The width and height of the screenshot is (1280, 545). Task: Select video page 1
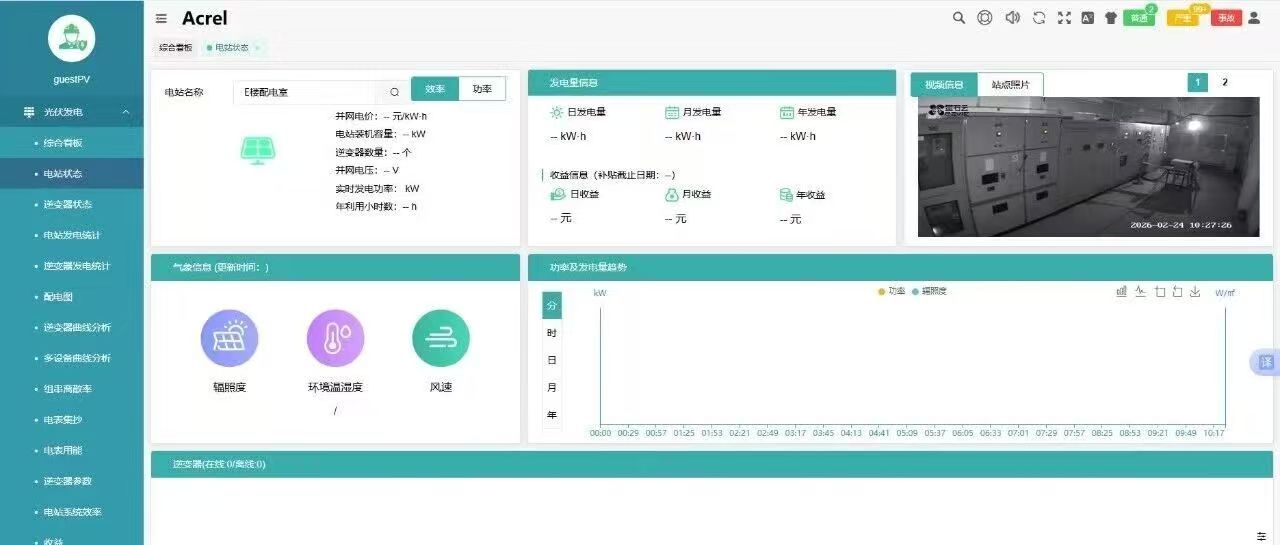pyautogui.click(x=1197, y=82)
